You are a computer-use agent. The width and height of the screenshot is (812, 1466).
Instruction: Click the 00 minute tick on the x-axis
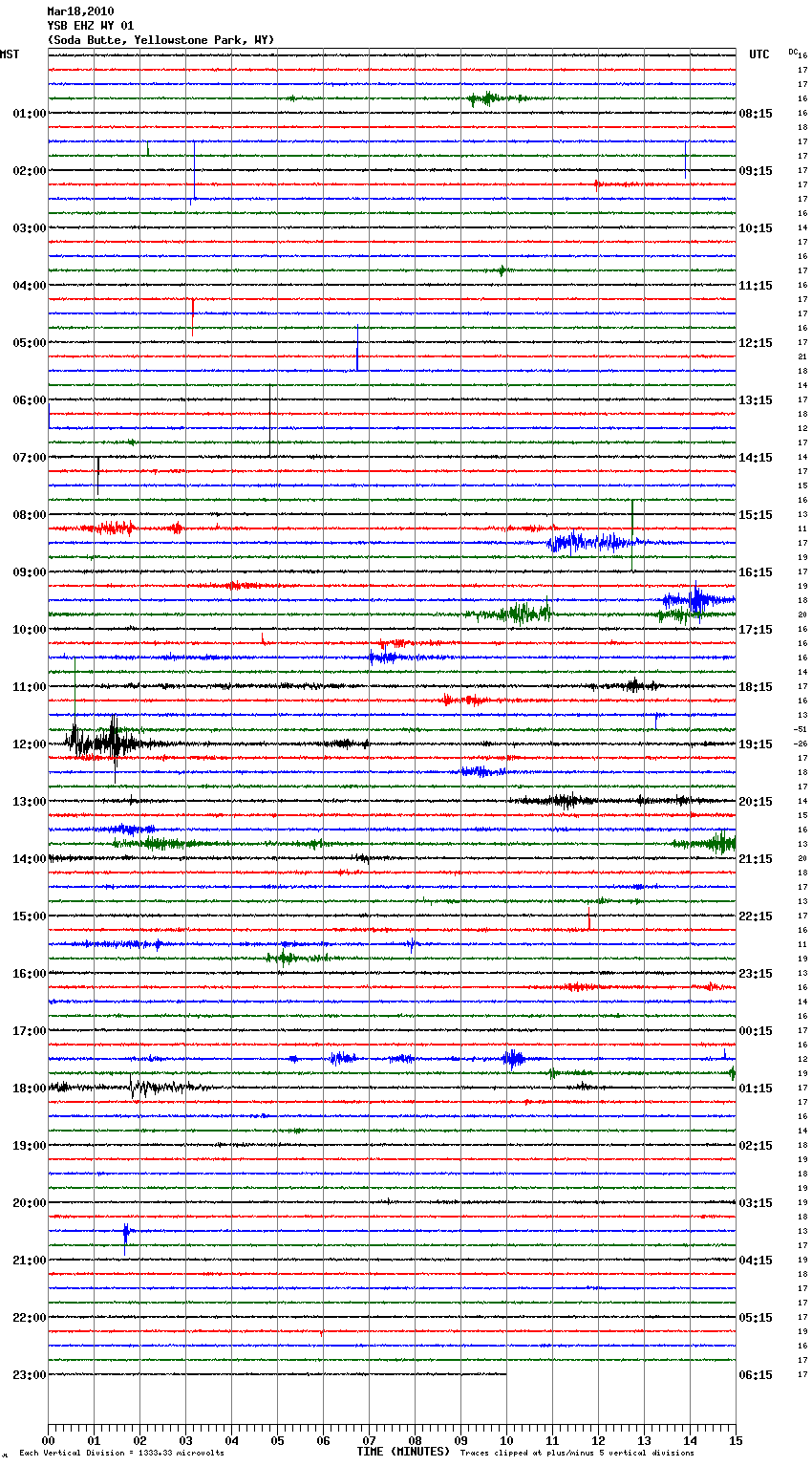coord(49,1440)
